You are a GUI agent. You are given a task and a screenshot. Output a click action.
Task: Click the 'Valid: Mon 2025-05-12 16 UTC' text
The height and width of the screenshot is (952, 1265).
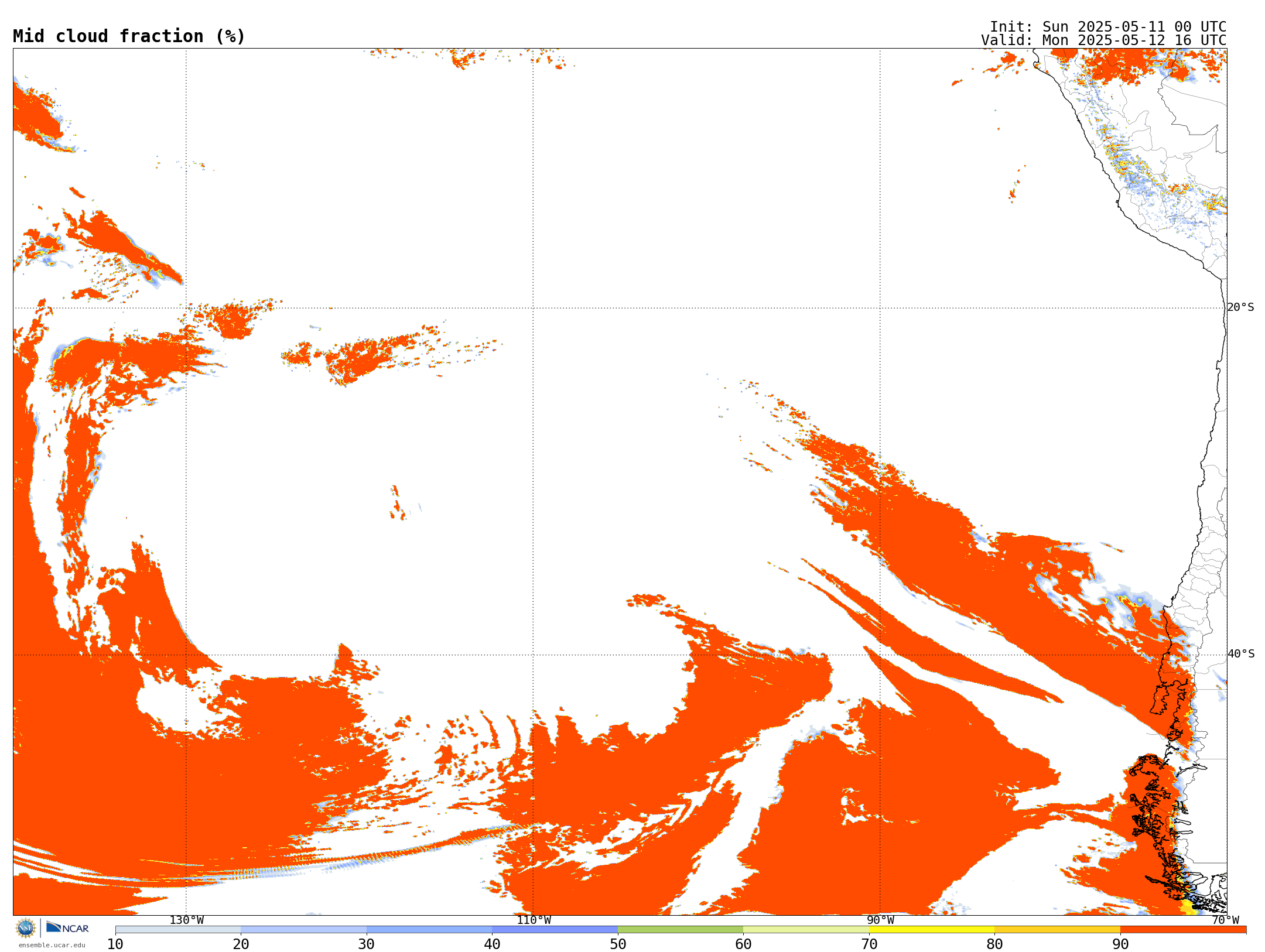(x=1104, y=40)
